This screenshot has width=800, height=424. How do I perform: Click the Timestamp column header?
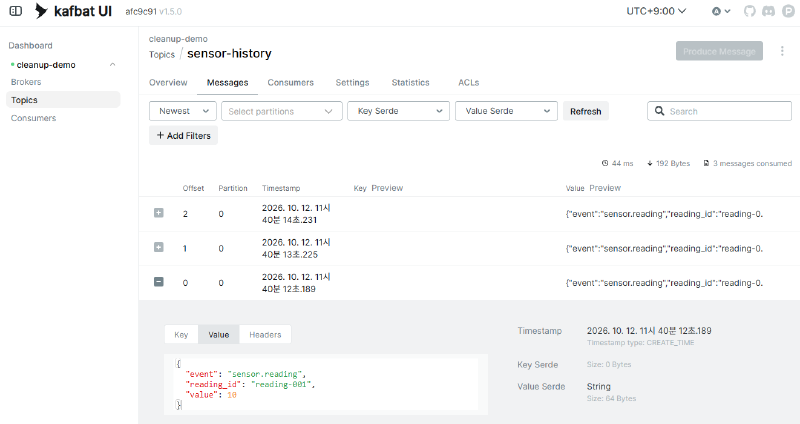click(x=281, y=188)
